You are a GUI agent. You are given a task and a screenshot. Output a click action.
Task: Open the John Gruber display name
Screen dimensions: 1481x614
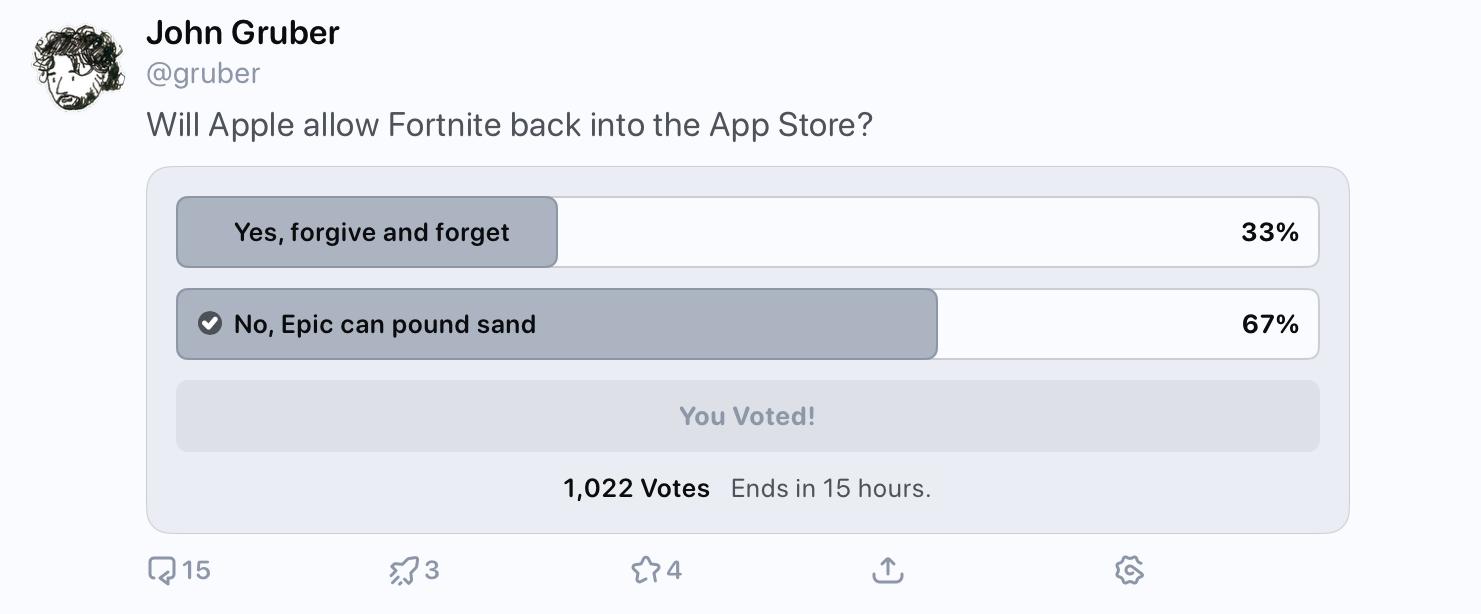(x=243, y=33)
